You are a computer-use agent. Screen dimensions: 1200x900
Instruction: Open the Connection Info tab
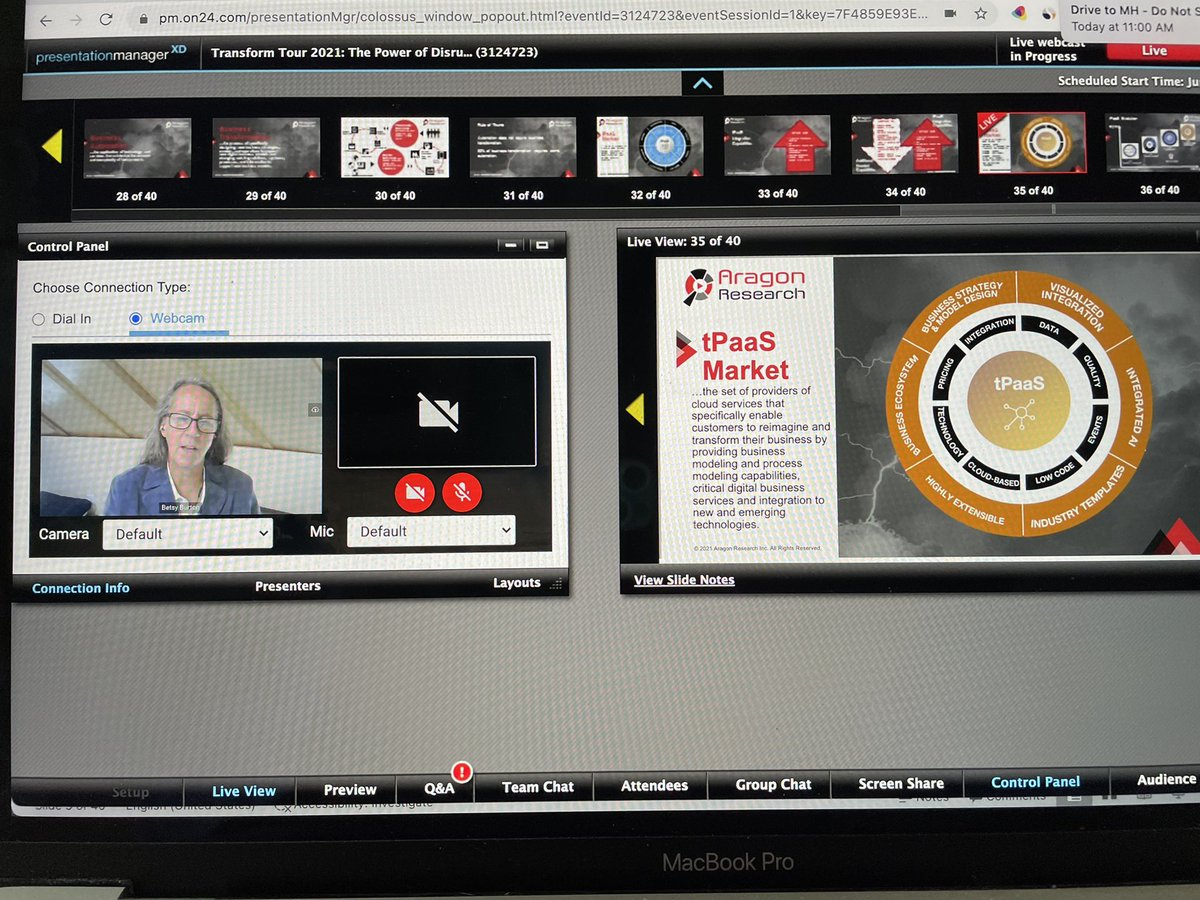81,588
